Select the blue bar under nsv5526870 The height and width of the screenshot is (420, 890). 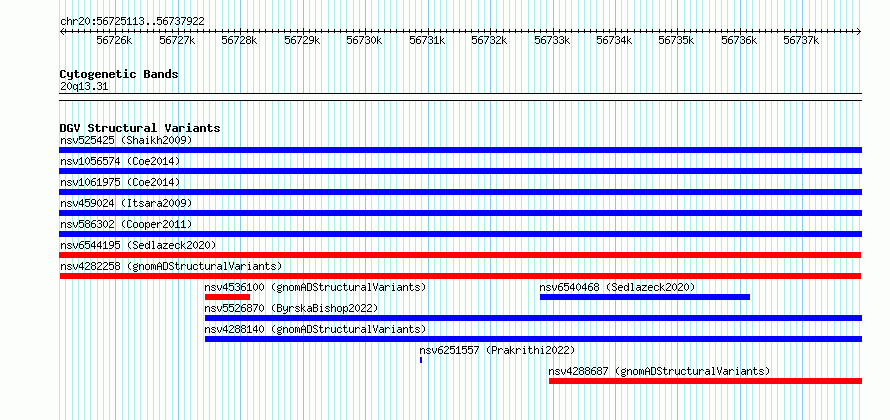tap(534, 318)
